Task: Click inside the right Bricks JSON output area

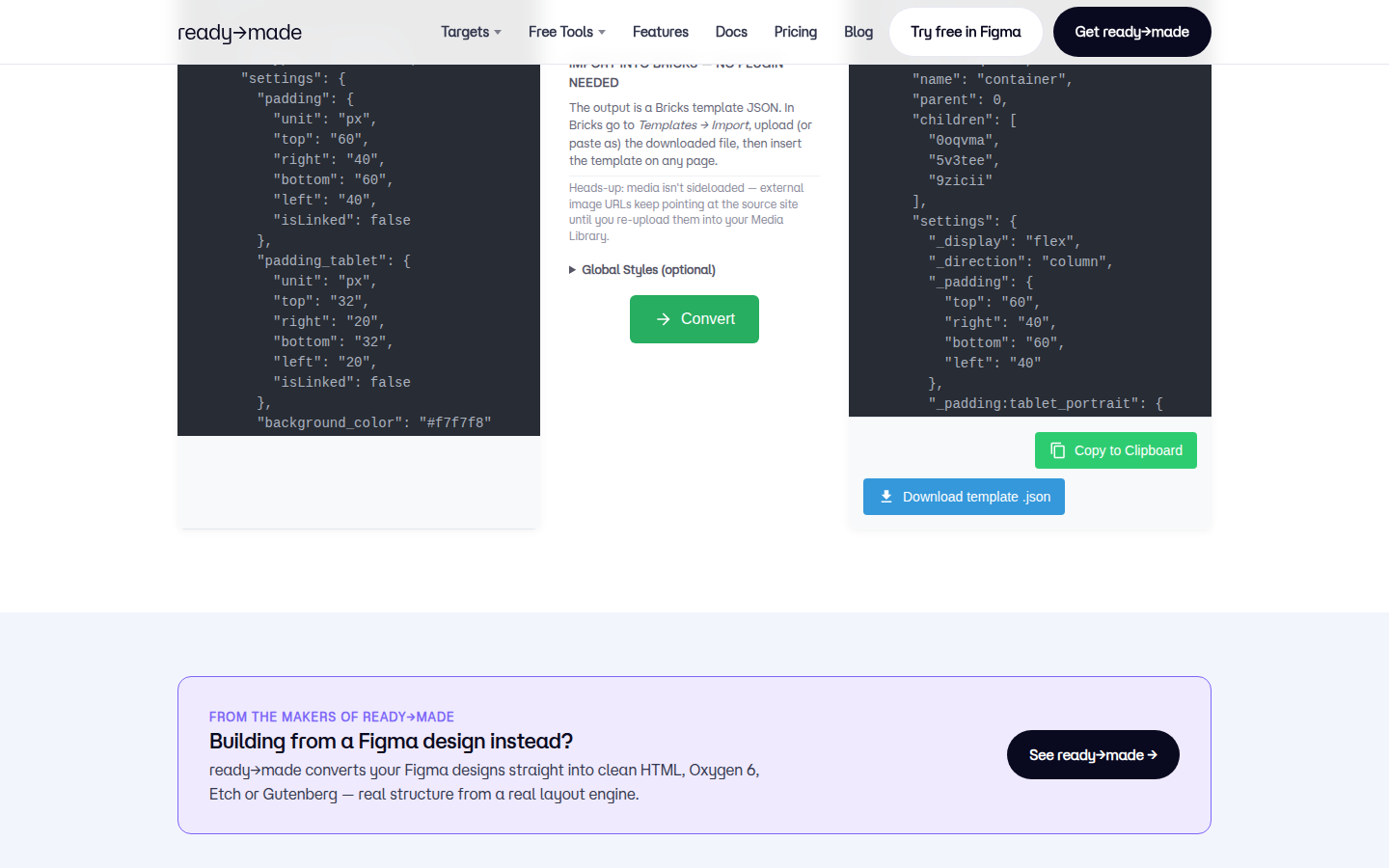Action: pos(1030,240)
